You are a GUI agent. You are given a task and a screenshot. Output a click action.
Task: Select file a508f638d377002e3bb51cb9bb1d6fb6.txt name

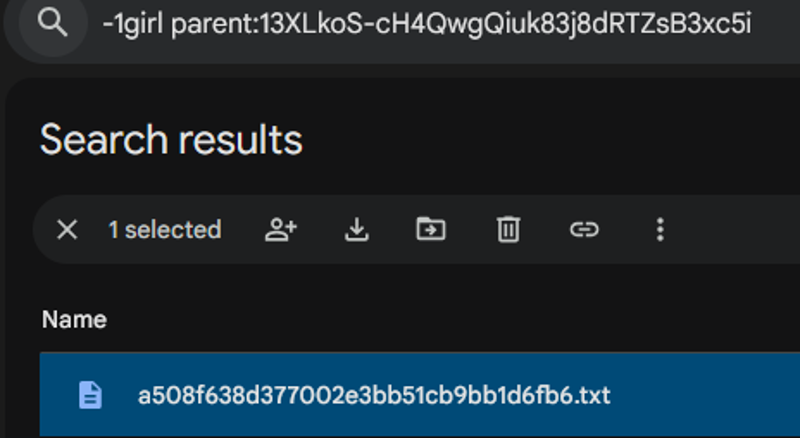click(374, 396)
